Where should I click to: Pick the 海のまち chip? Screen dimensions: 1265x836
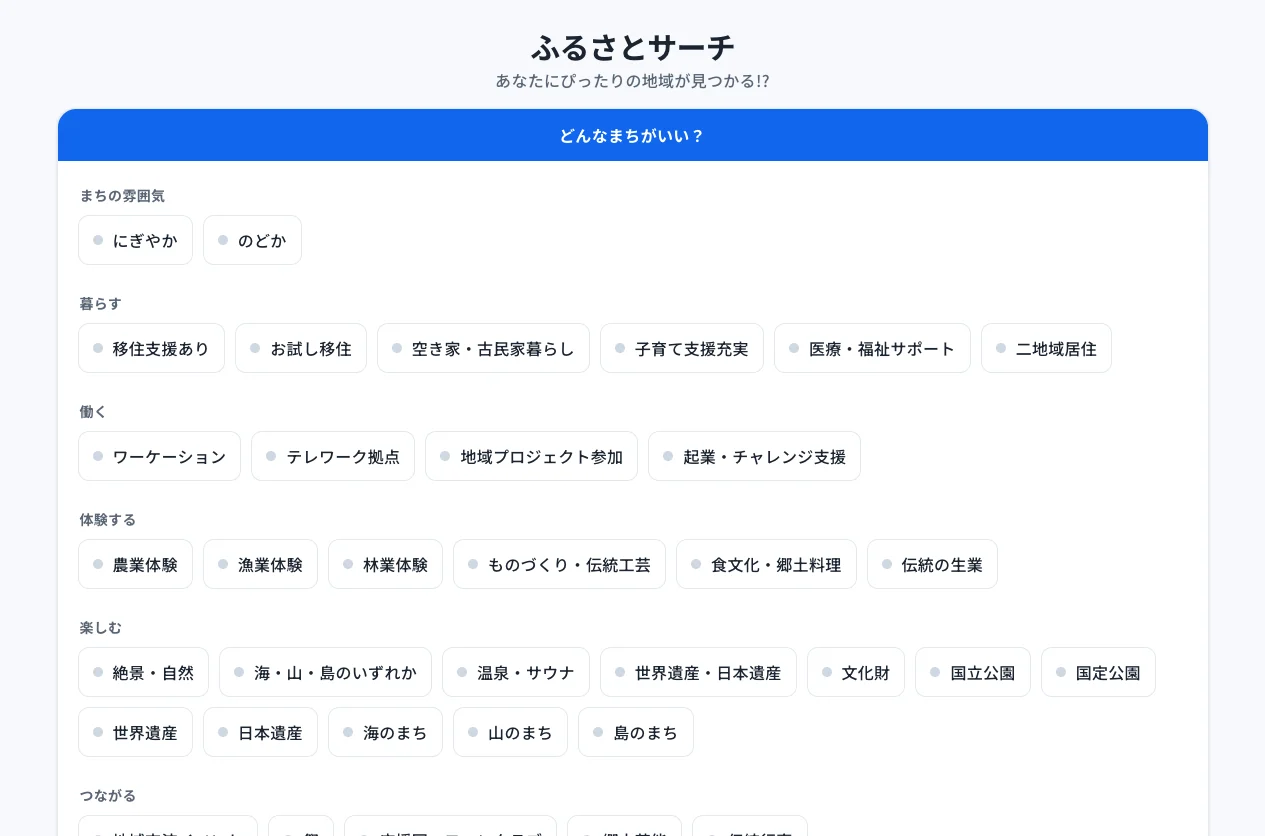[x=385, y=732]
